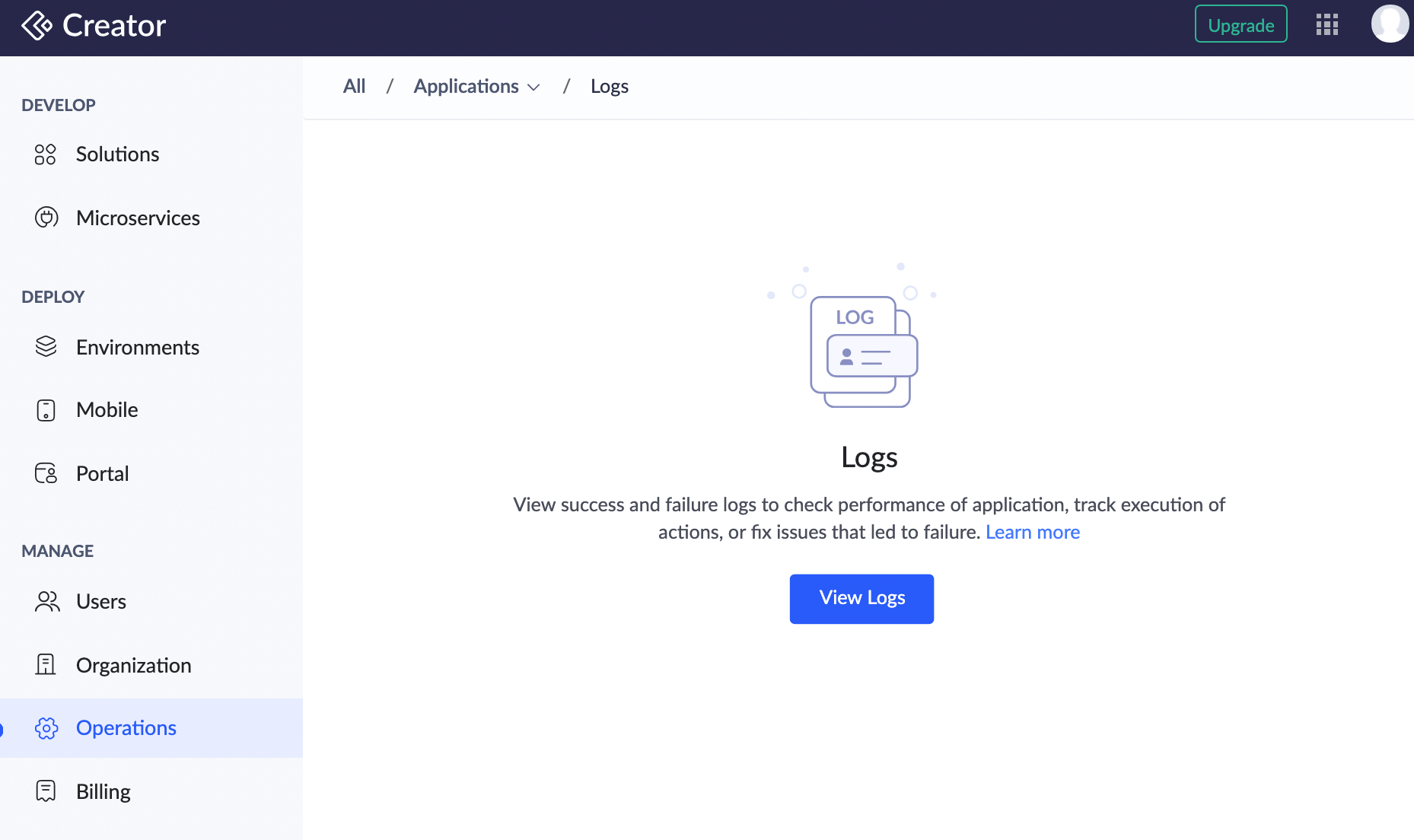The height and width of the screenshot is (840, 1414).
Task: Navigate to Users management
Action: pos(151,602)
